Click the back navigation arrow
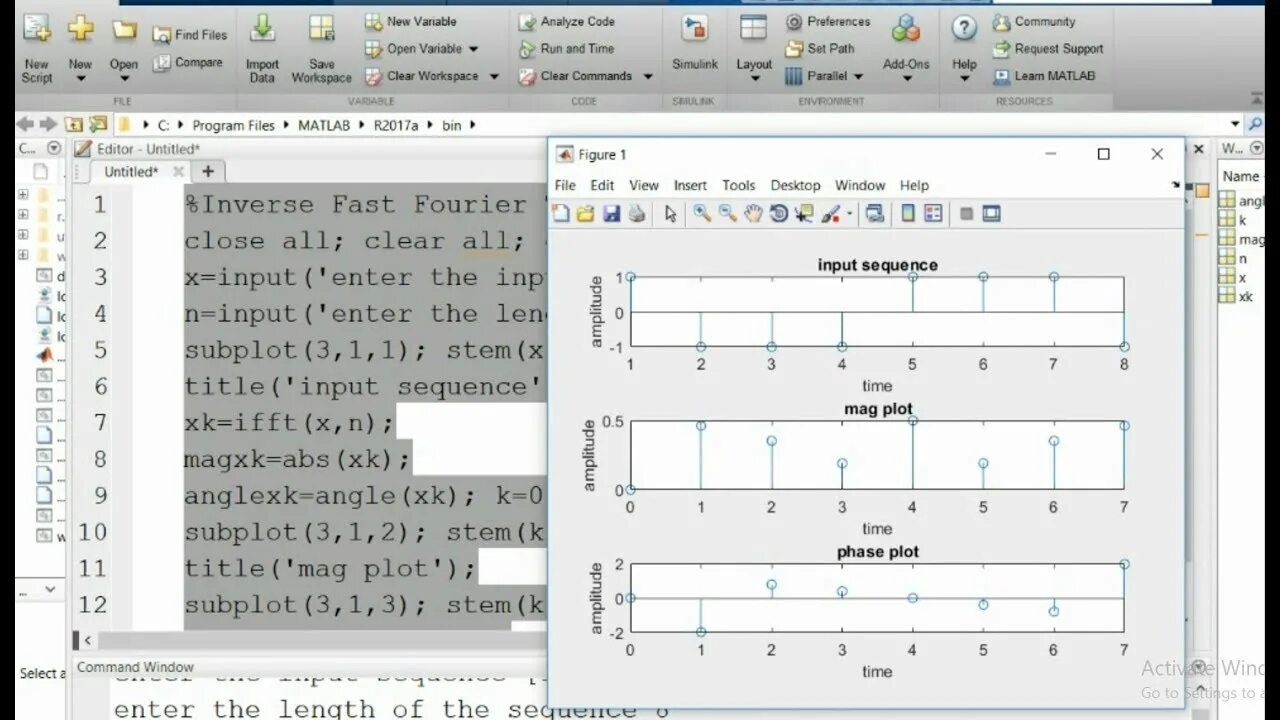The height and width of the screenshot is (720, 1280). 25,124
